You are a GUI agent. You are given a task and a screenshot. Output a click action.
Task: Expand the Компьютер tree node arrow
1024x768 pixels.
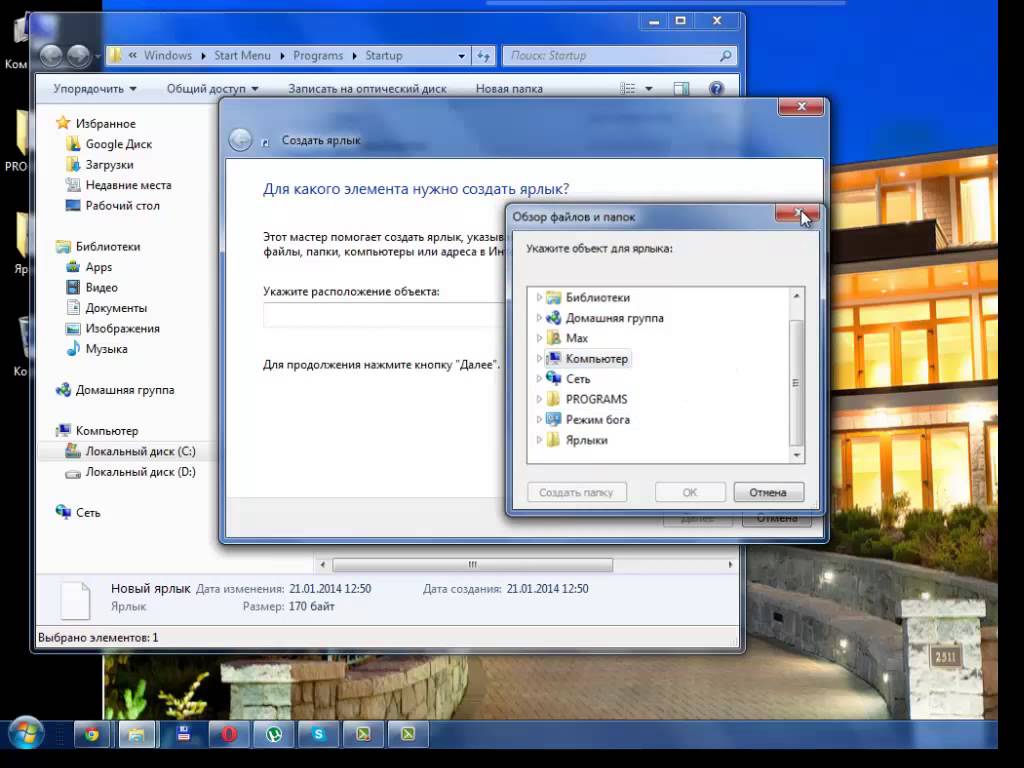(x=539, y=359)
